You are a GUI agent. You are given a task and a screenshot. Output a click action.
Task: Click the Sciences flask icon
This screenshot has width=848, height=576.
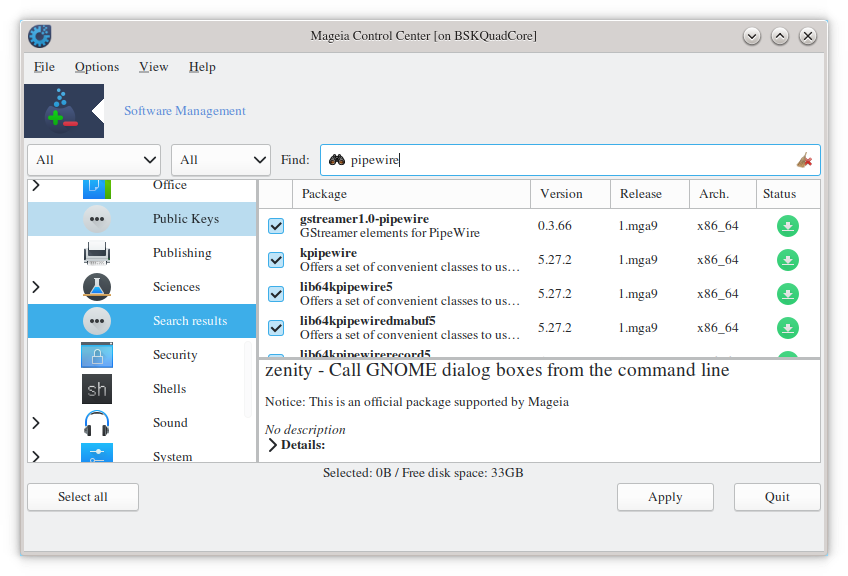(x=97, y=287)
